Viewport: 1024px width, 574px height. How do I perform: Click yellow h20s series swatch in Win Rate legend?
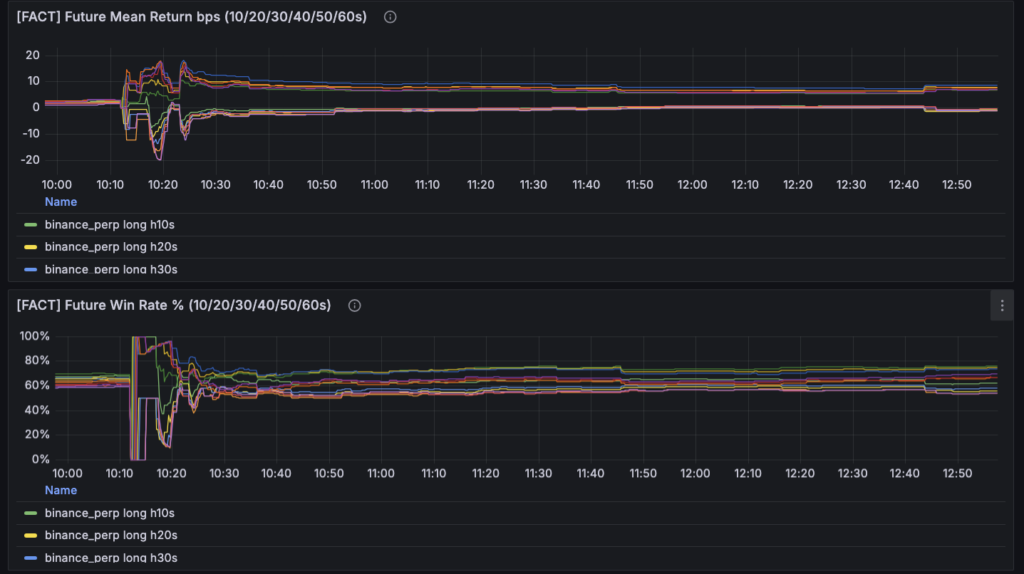(30, 535)
